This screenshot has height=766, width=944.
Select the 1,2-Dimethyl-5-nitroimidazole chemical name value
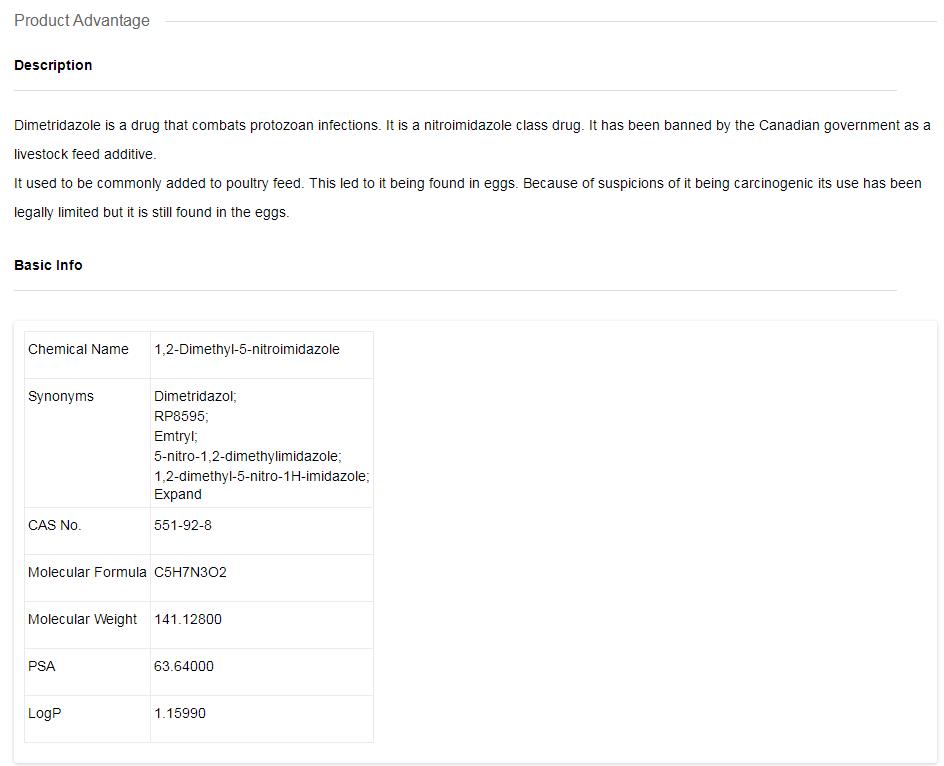tap(247, 349)
